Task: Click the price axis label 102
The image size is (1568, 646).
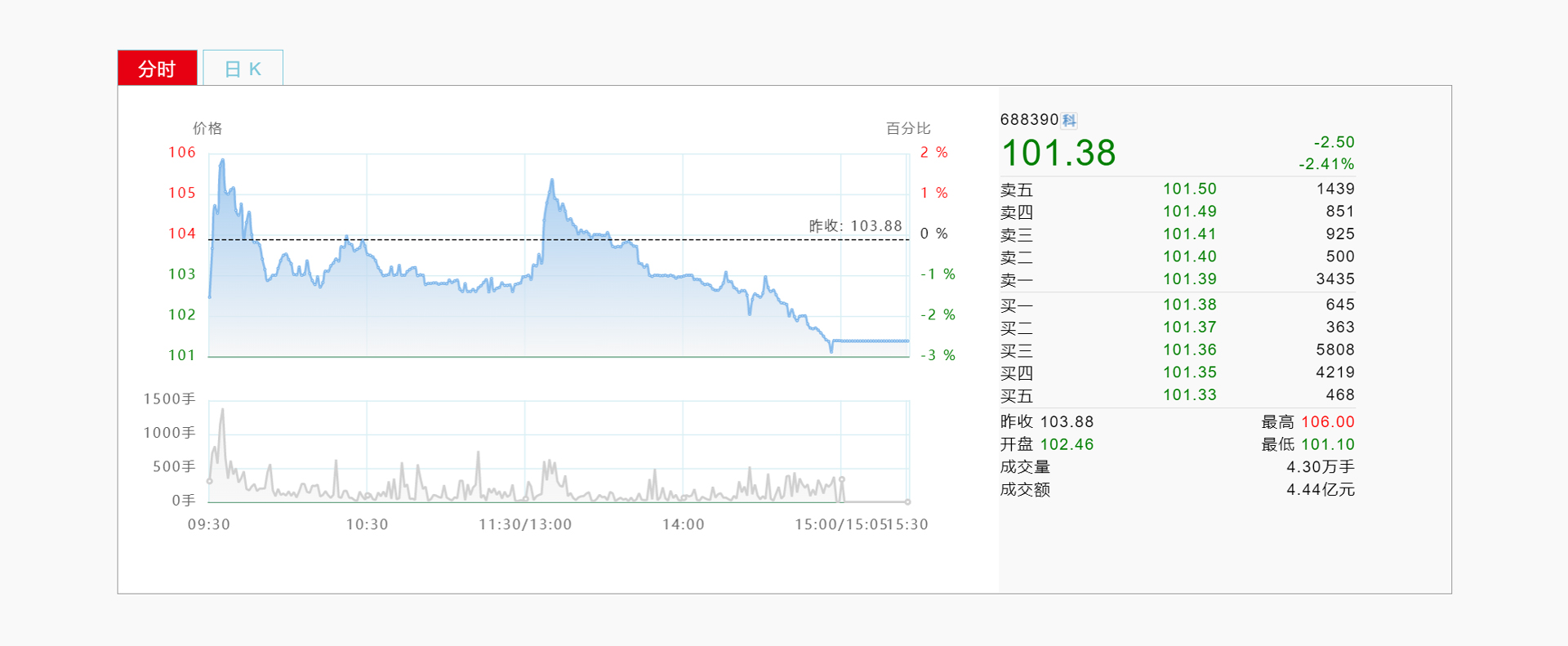Action: coord(182,315)
